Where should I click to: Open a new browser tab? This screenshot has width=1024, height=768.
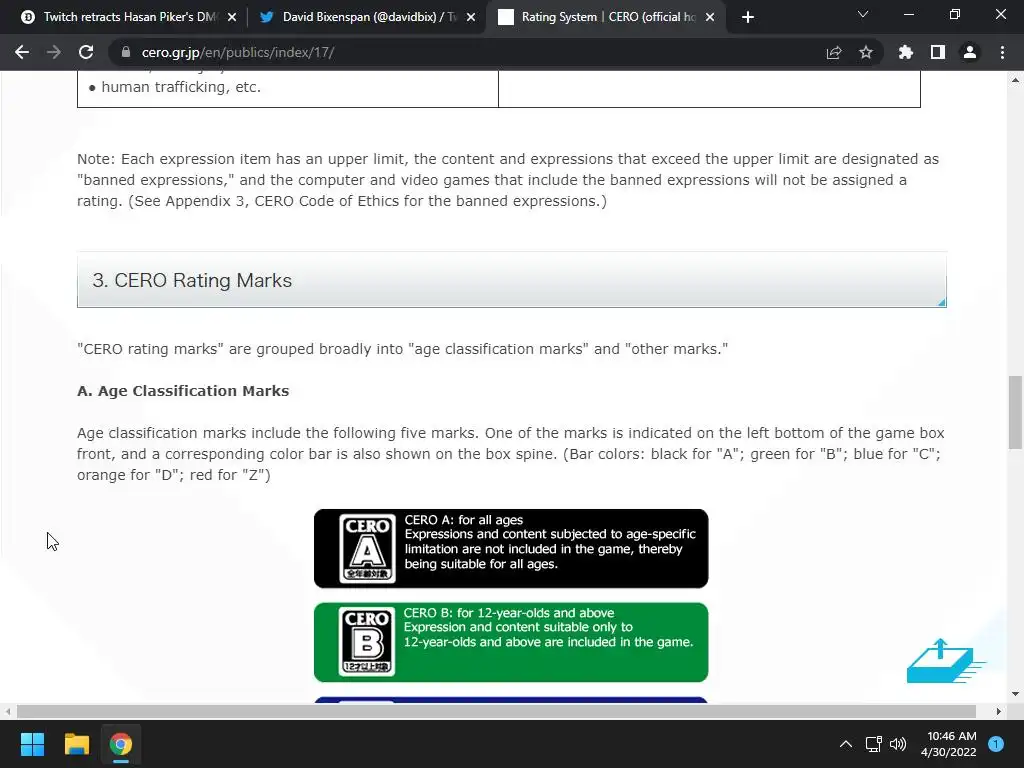click(x=748, y=17)
